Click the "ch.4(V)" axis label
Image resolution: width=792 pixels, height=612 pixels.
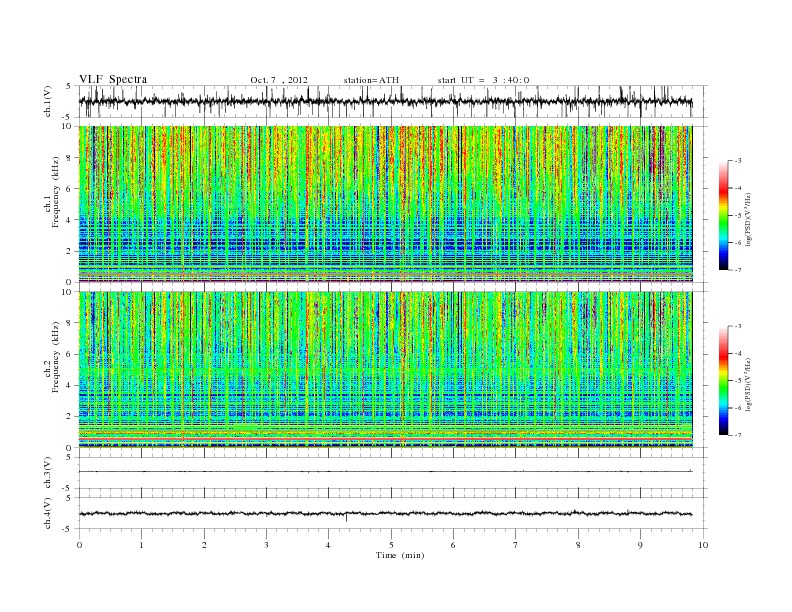[48, 514]
